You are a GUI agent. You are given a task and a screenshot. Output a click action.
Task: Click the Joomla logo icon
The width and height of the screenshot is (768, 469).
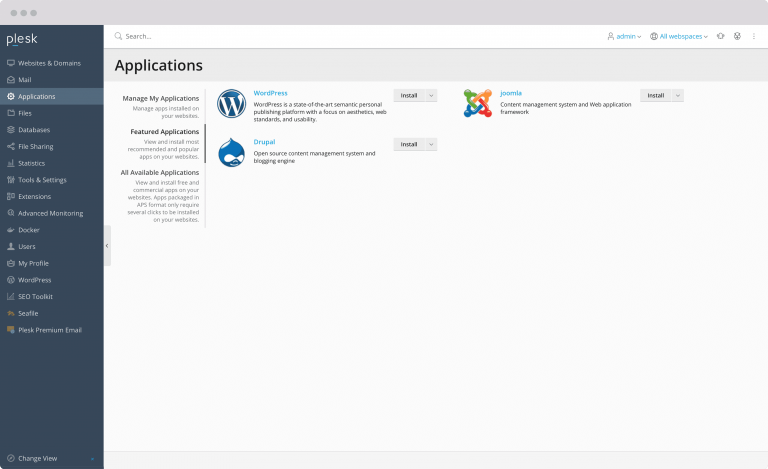(x=478, y=103)
